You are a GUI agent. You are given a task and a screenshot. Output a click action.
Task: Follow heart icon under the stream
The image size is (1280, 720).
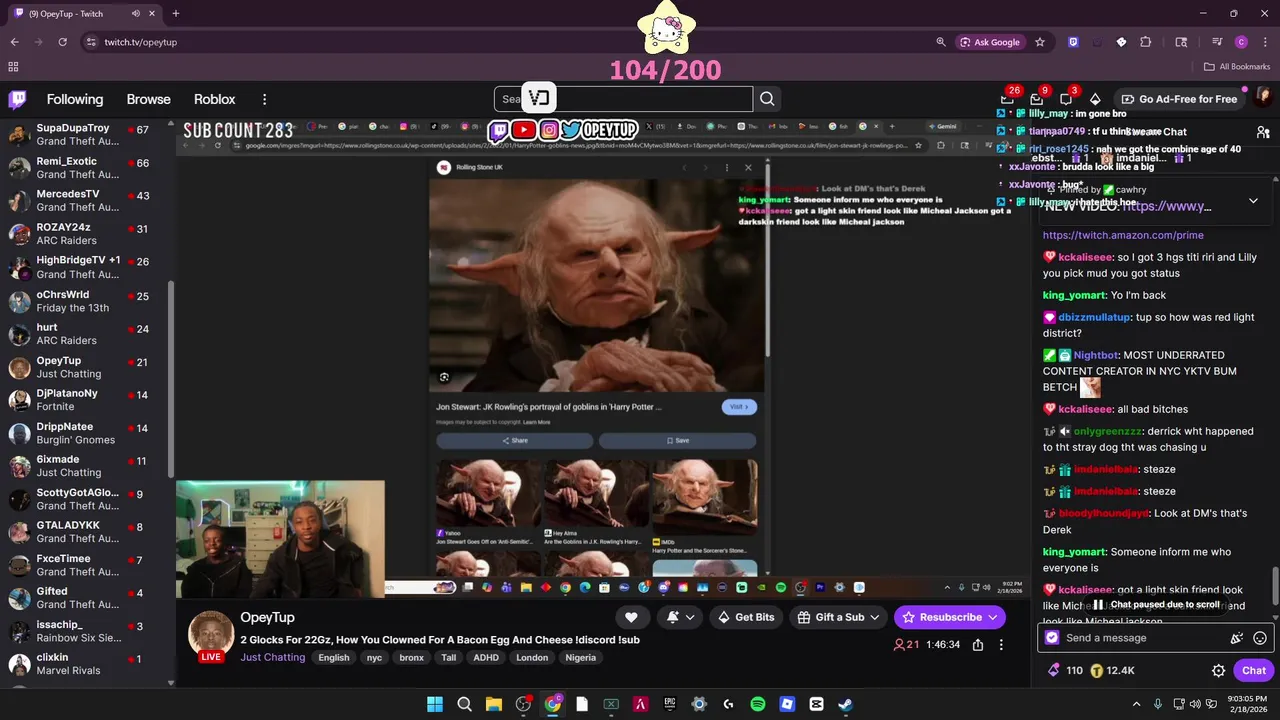pos(631,617)
